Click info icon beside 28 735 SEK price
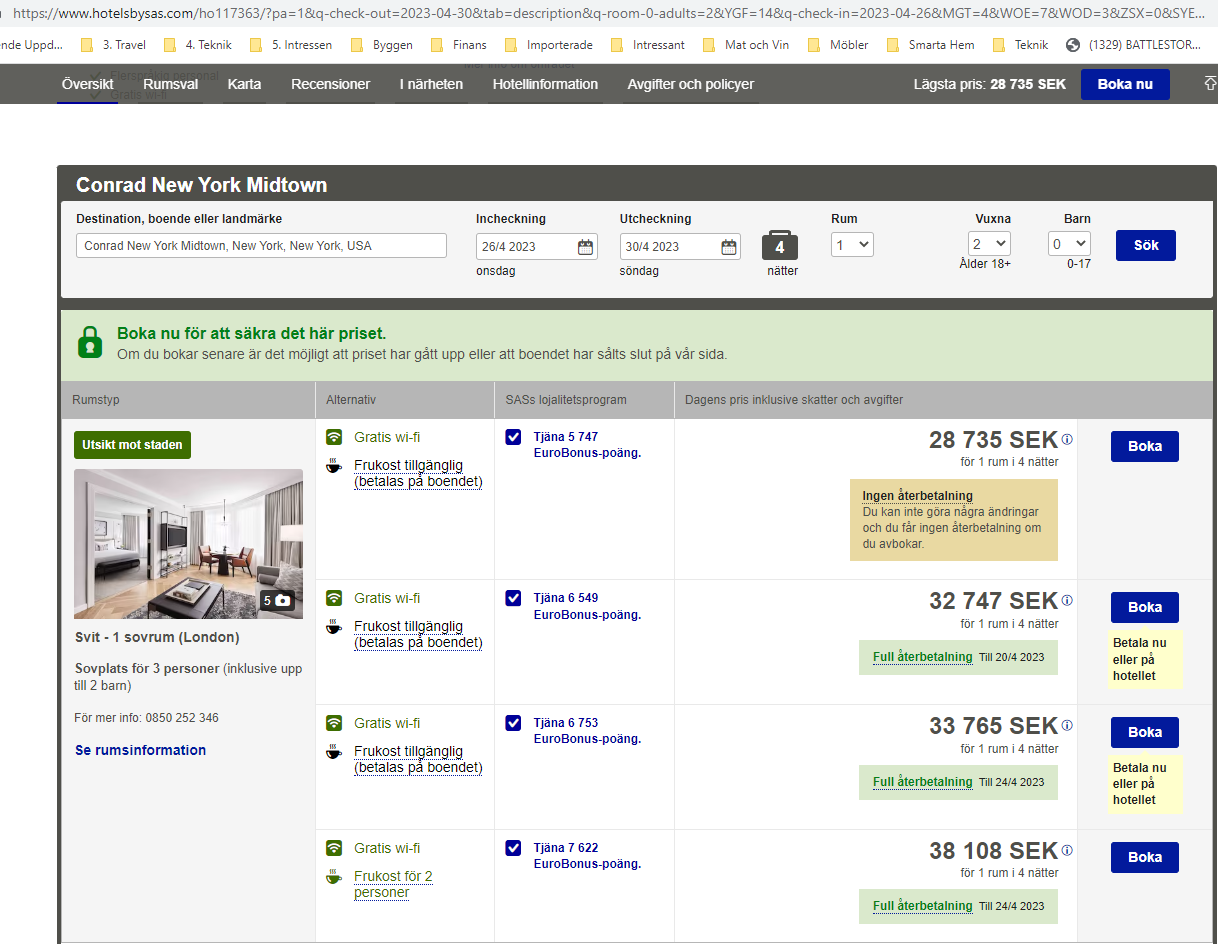Viewport: 1218px width, 944px height. tap(1067, 440)
